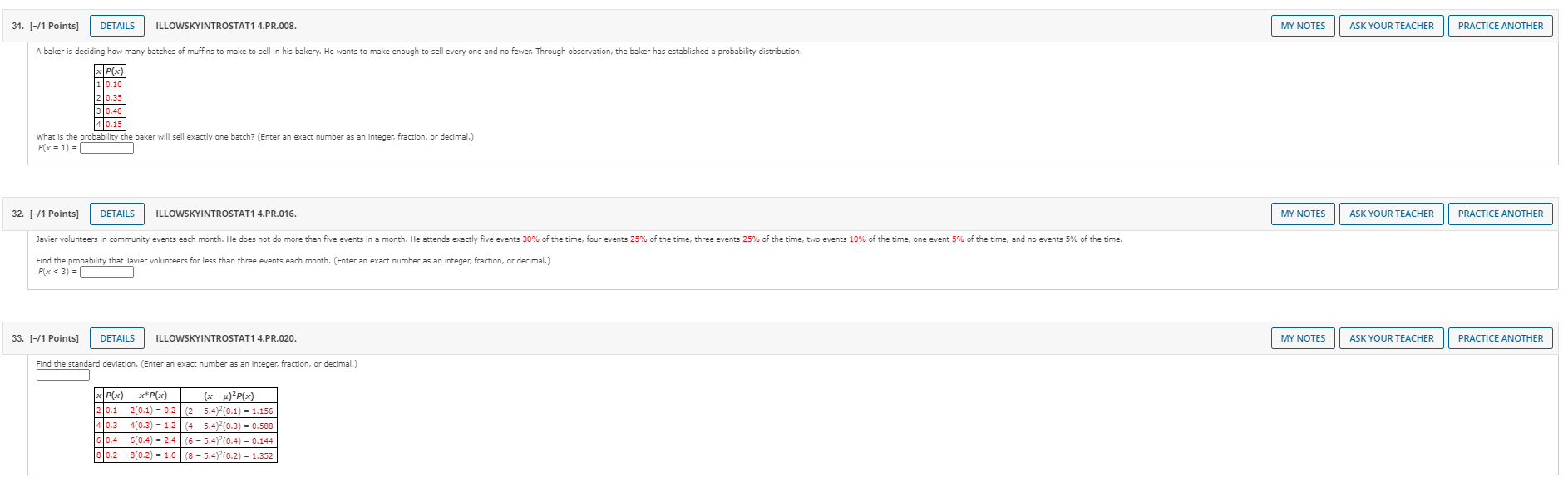Image resolution: width=1568 pixels, height=497 pixels.
Task: Click PRACTICE ANOTHER for question 32
Action: point(1500,214)
